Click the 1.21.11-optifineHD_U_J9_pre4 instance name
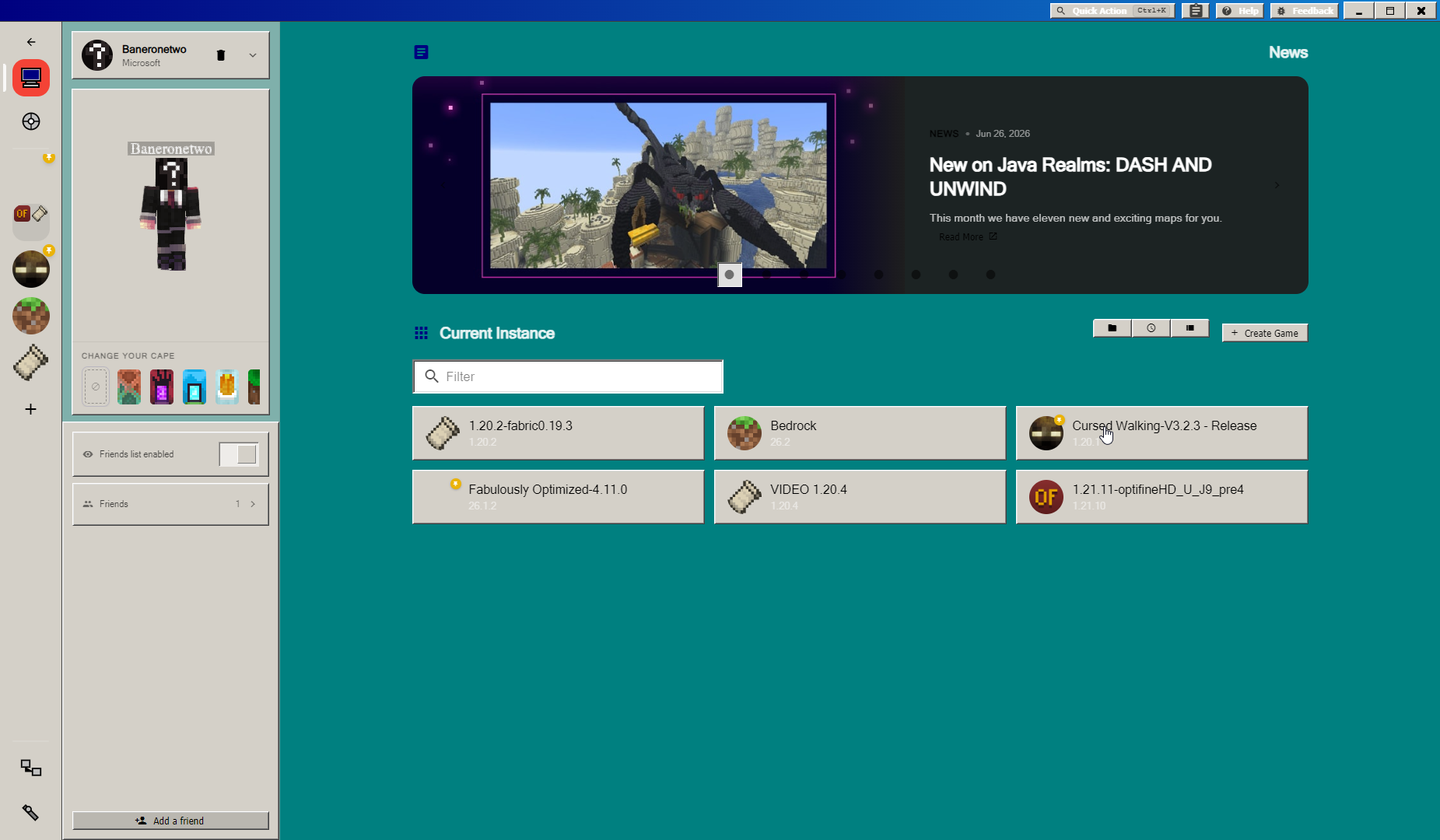The height and width of the screenshot is (840, 1440). pos(1158,489)
